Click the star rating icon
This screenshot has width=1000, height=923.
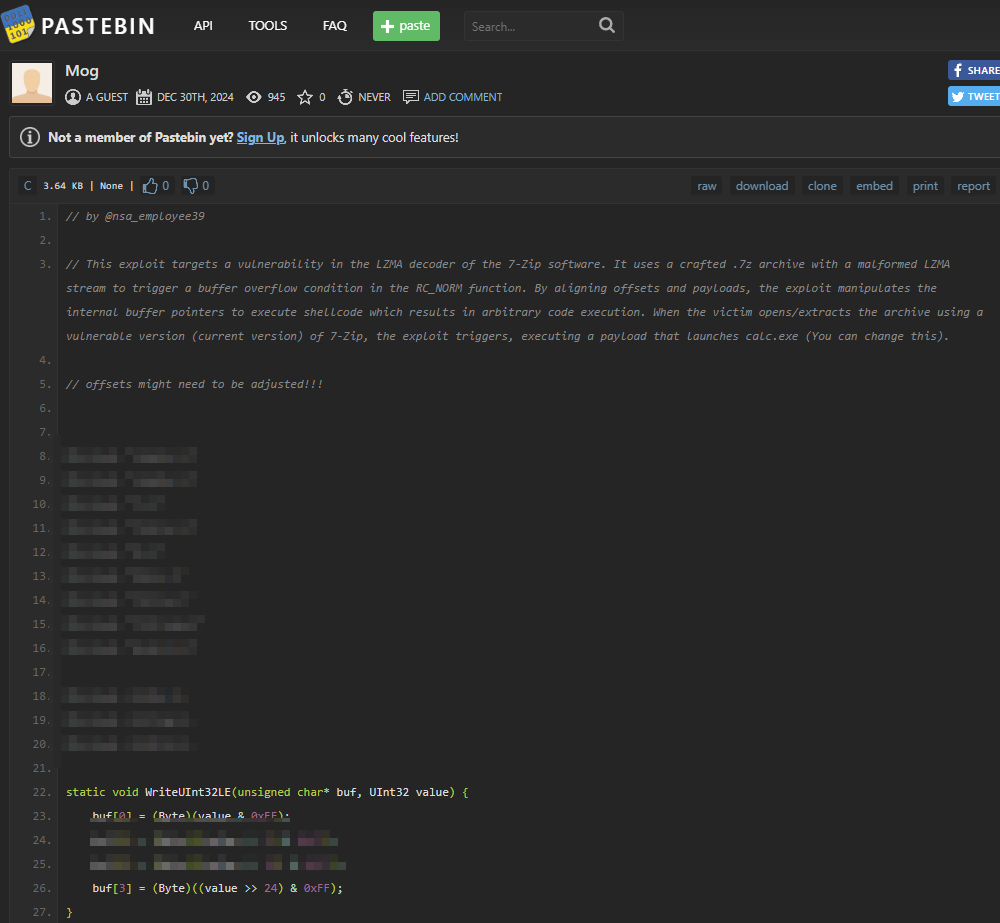(x=305, y=97)
